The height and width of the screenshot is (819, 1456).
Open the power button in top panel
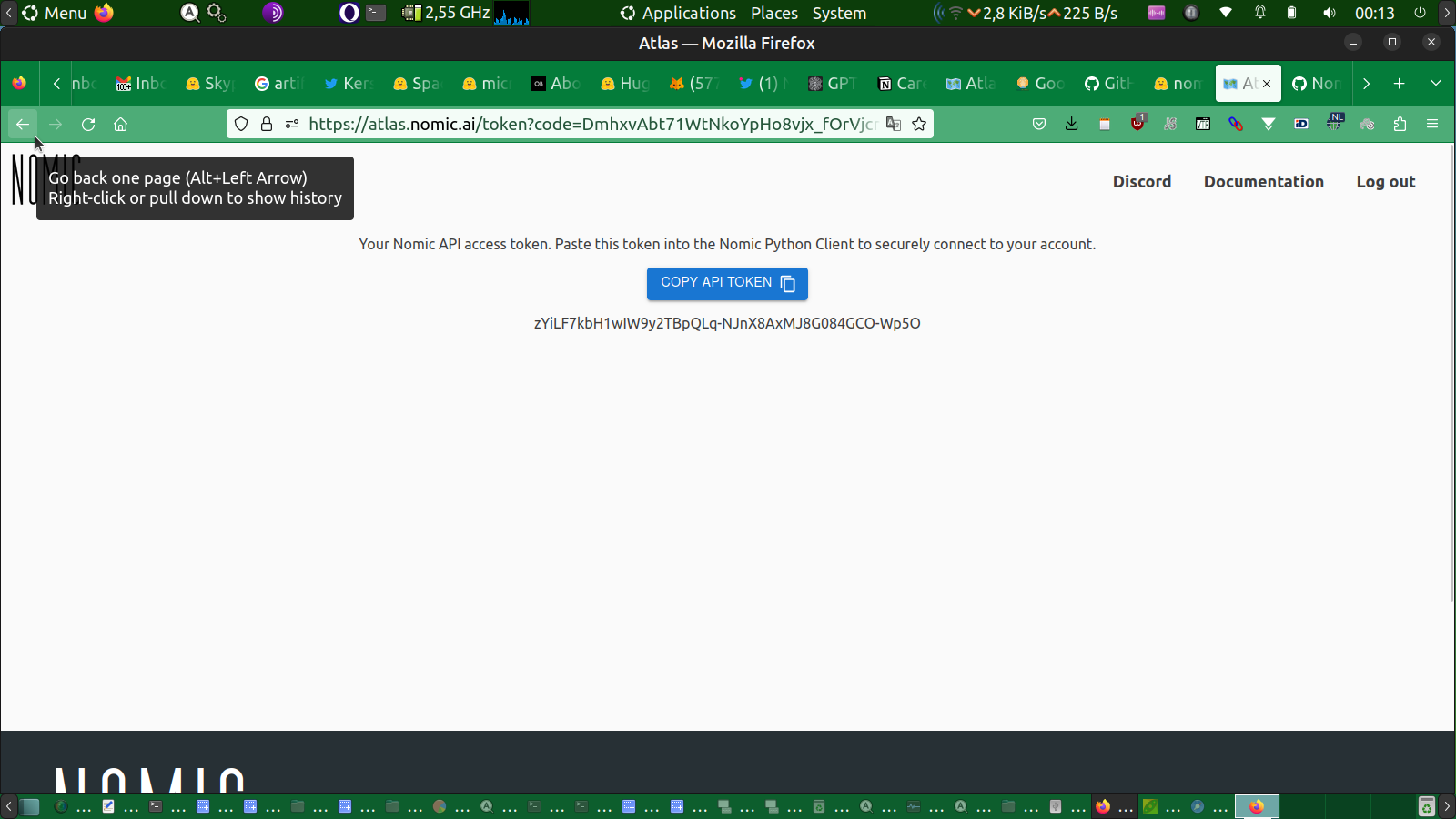[1420, 13]
